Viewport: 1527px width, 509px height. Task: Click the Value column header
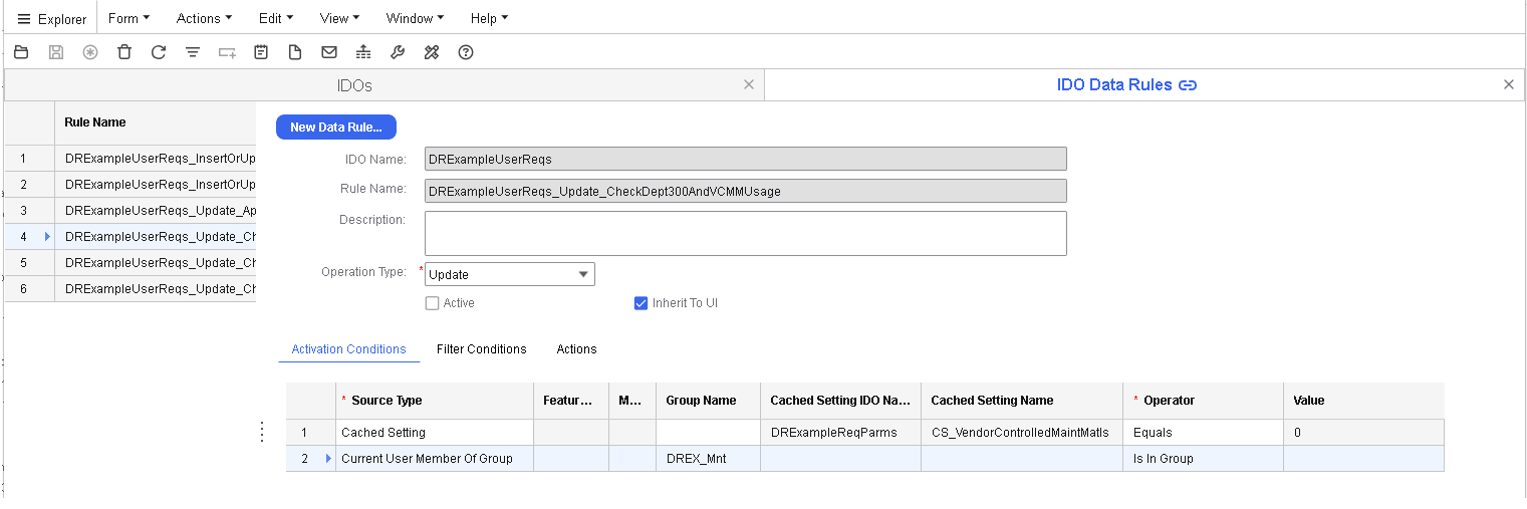pyautogui.click(x=1364, y=400)
